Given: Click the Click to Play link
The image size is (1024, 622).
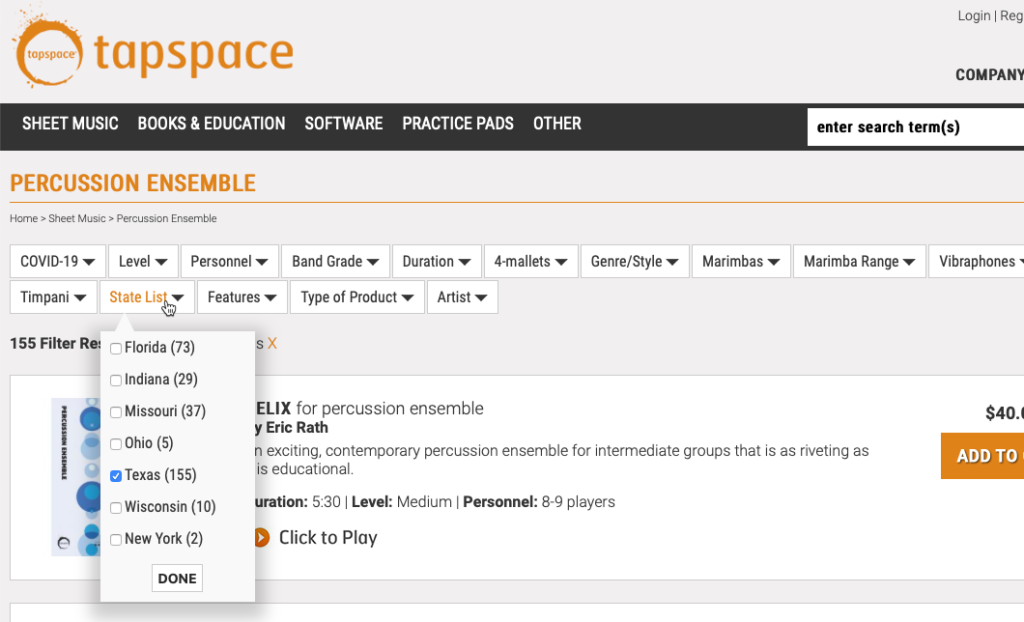Looking at the screenshot, I should (x=328, y=538).
